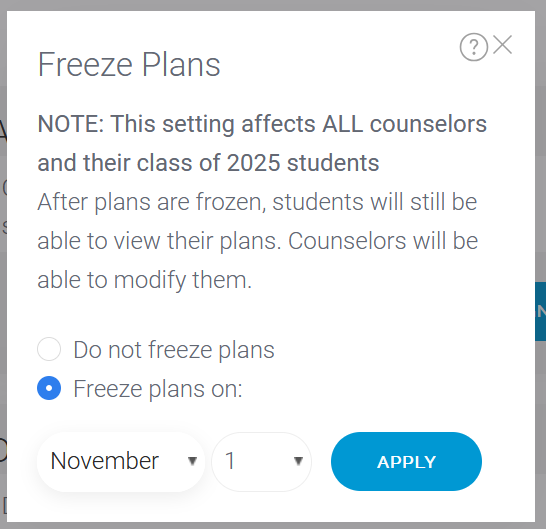Click the dimmed overlay above the dialog
This screenshot has height=529, width=546.
click(273, 5)
